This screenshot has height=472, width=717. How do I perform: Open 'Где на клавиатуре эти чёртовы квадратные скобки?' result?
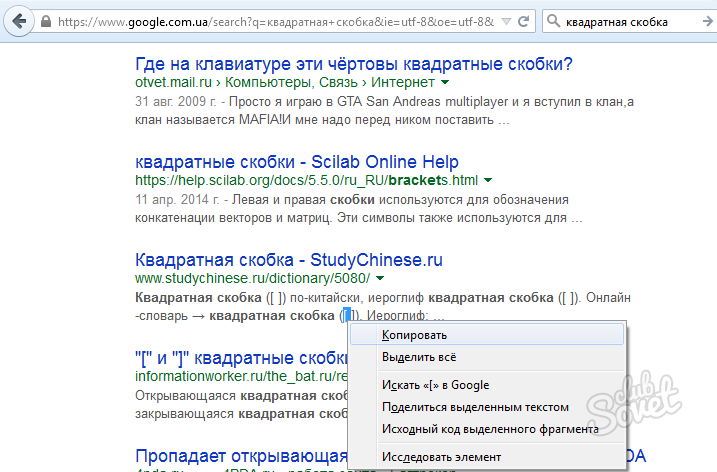[353, 64]
